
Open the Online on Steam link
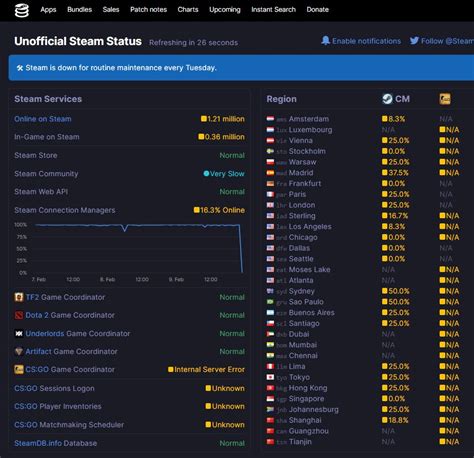(x=43, y=119)
